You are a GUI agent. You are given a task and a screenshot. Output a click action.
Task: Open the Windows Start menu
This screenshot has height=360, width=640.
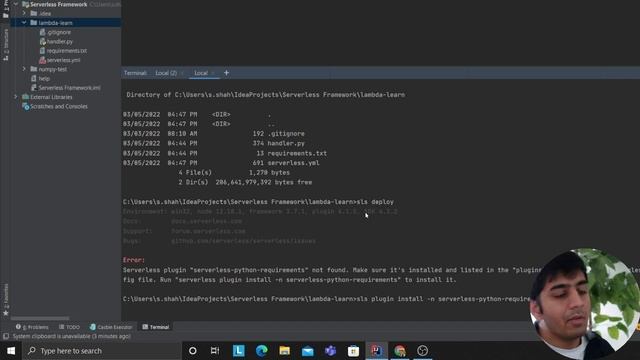pyautogui.click(x=11, y=351)
